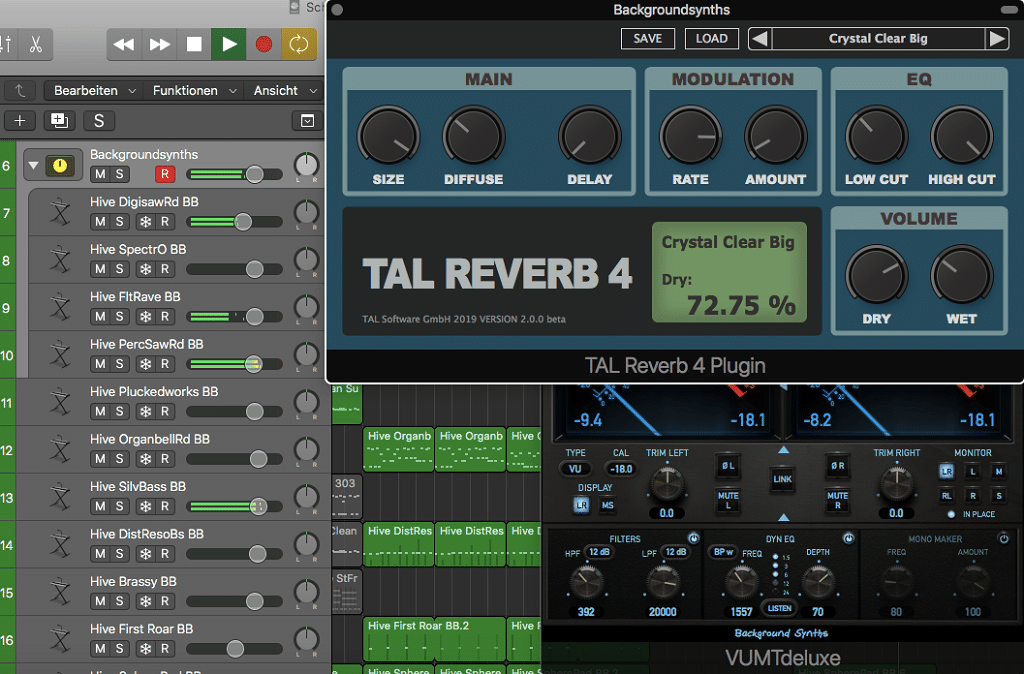Click SAVE in the TAL Reverb window

click(x=647, y=39)
